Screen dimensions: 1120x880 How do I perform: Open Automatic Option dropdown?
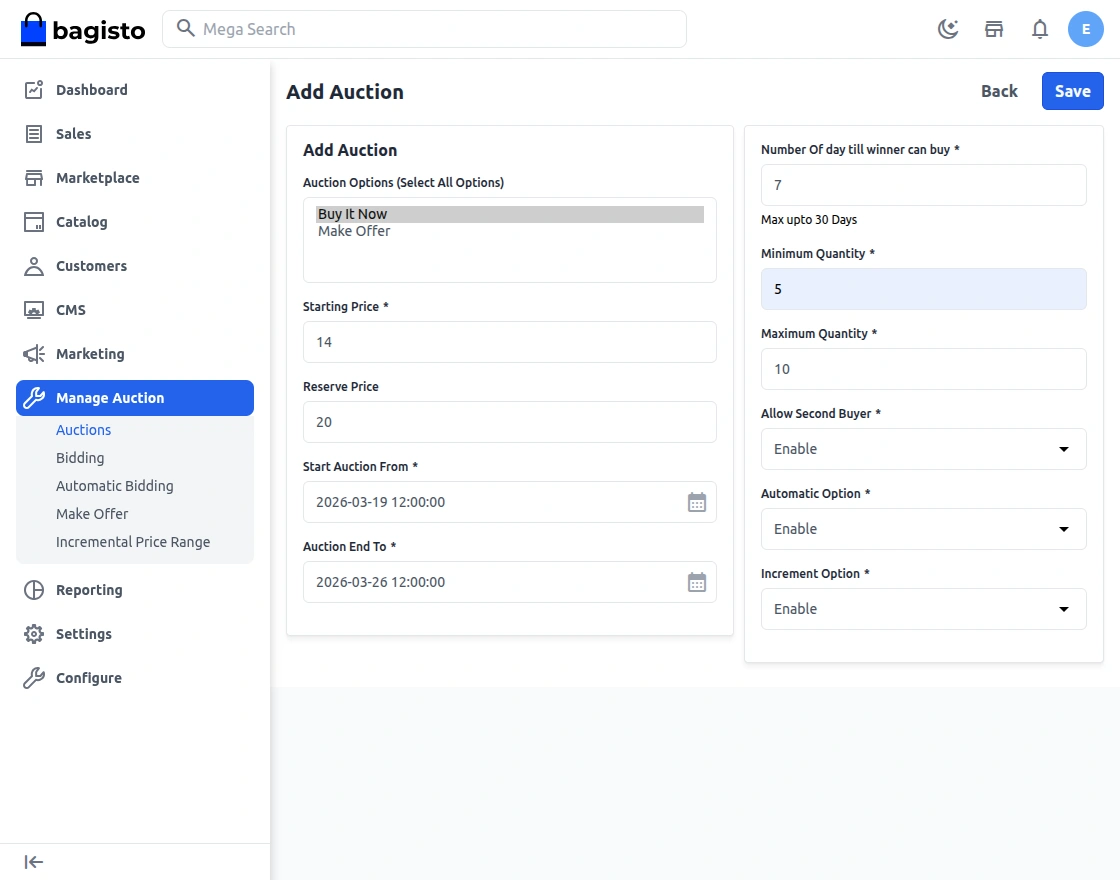(x=923, y=529)
